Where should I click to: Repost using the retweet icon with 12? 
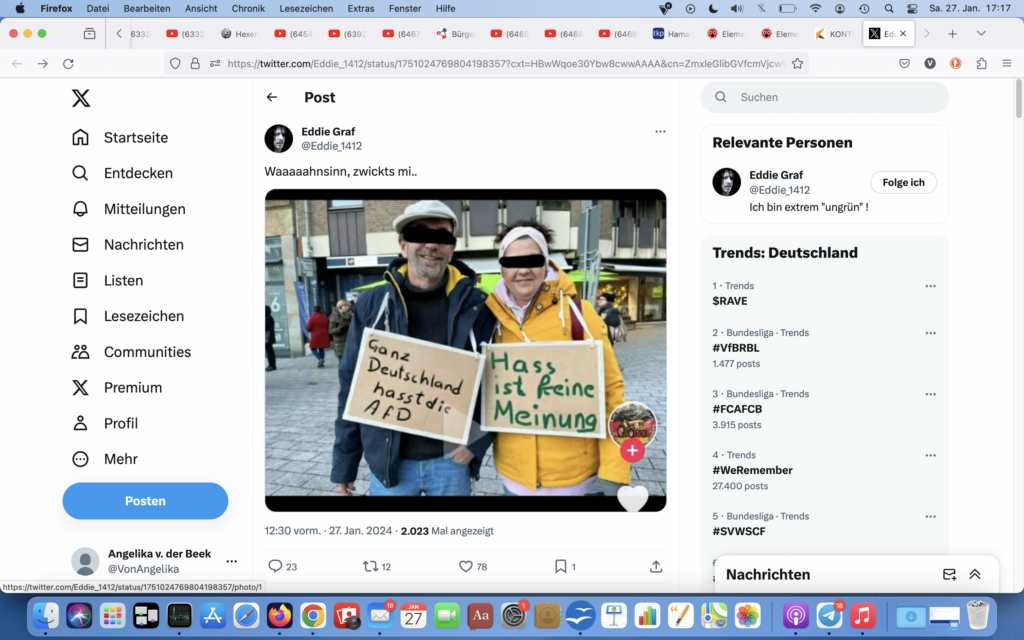pyautogui.click(x=370, y=566)
